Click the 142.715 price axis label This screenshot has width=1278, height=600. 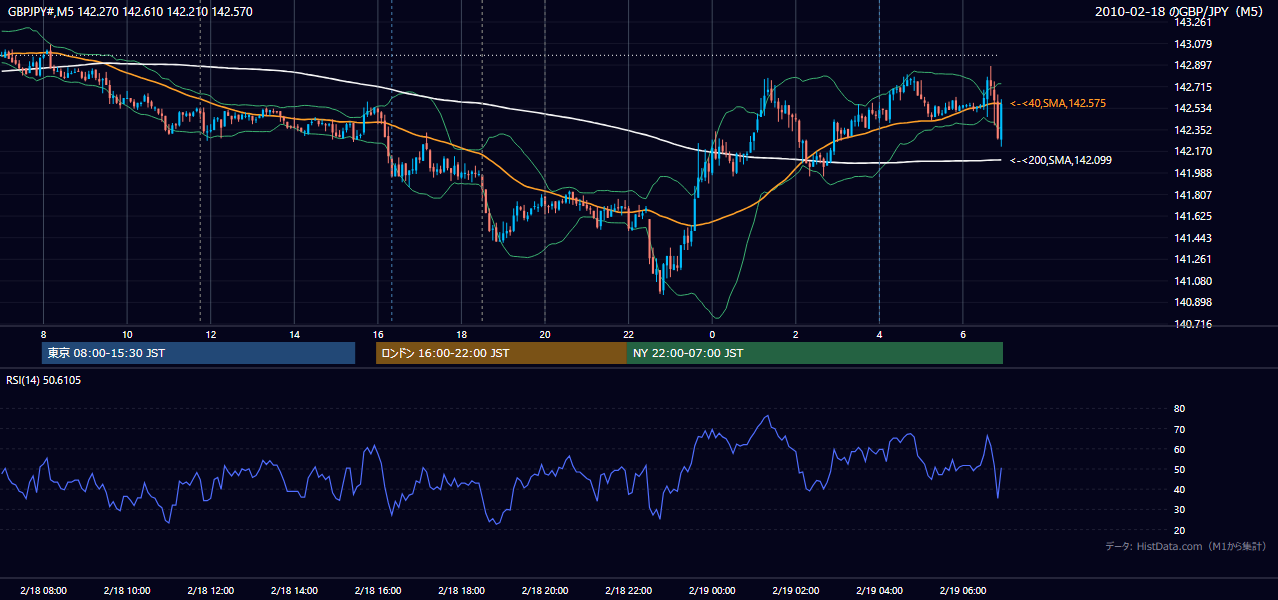coord(1192,87)
